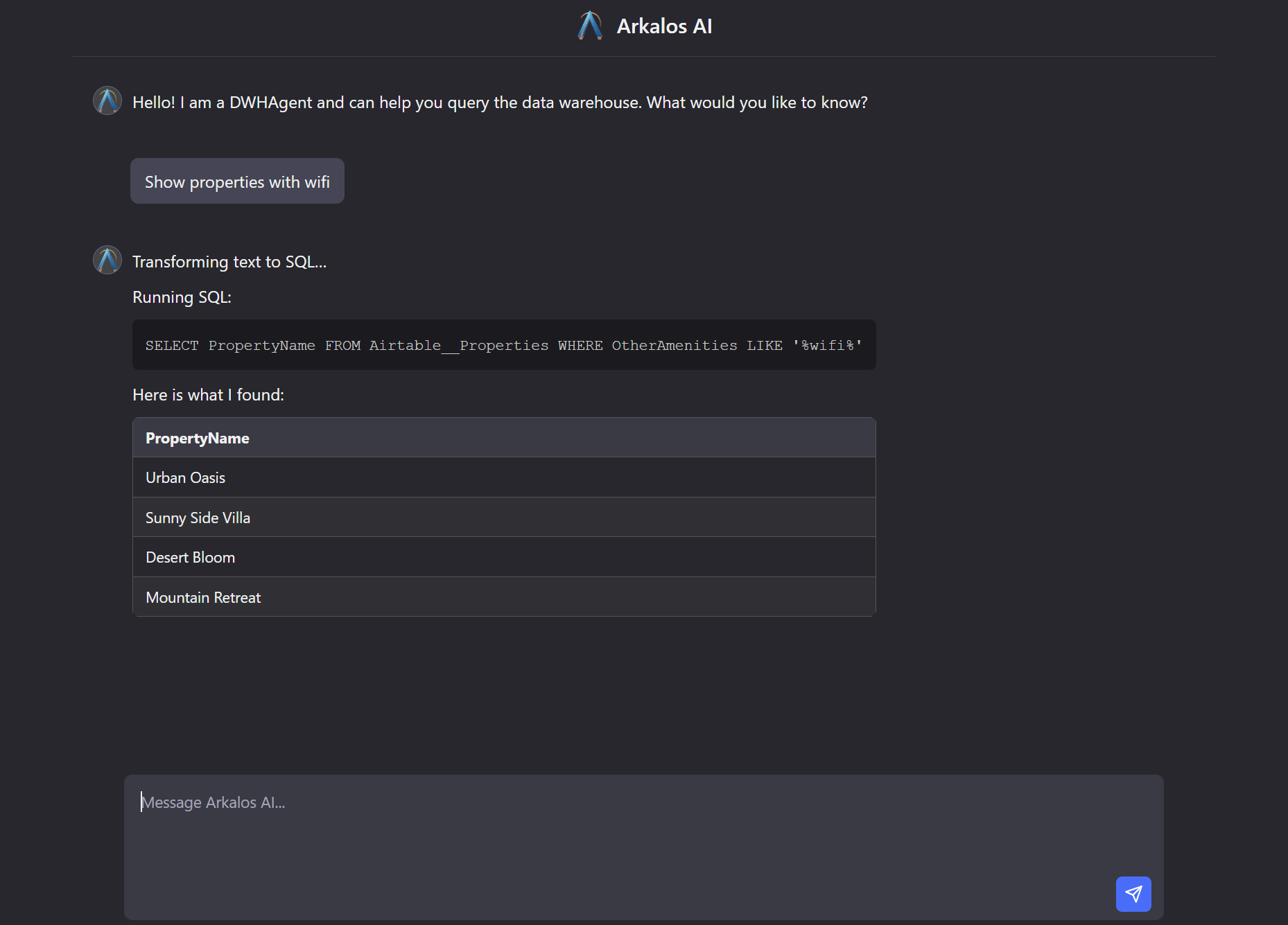Screen dimensions: 1288x925
Task: Select the 'Show properties with wifi' message bubble
Action: pos(237,182)
